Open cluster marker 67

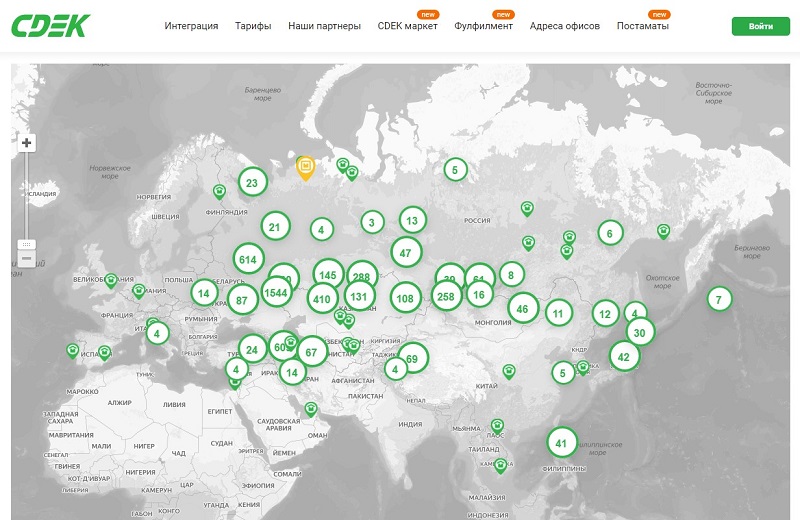click(x=311, y=352)
